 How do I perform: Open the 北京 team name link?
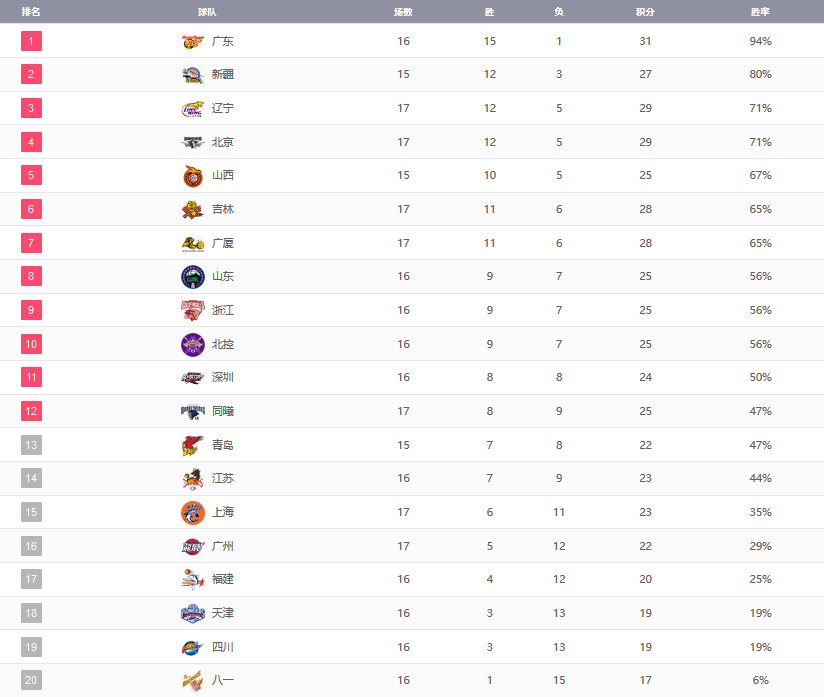(222, 142)
